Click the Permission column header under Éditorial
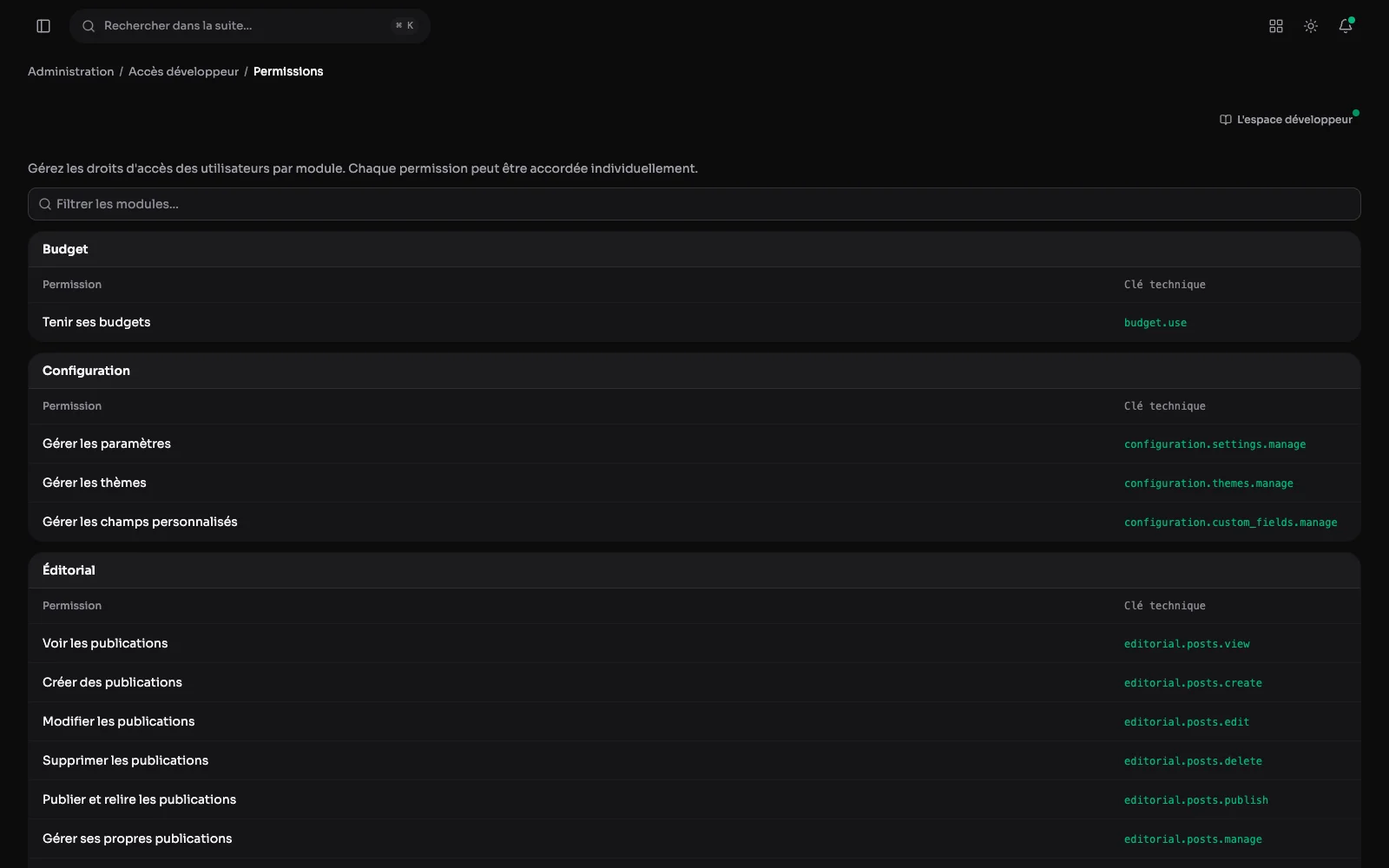 tap(72, 606)
